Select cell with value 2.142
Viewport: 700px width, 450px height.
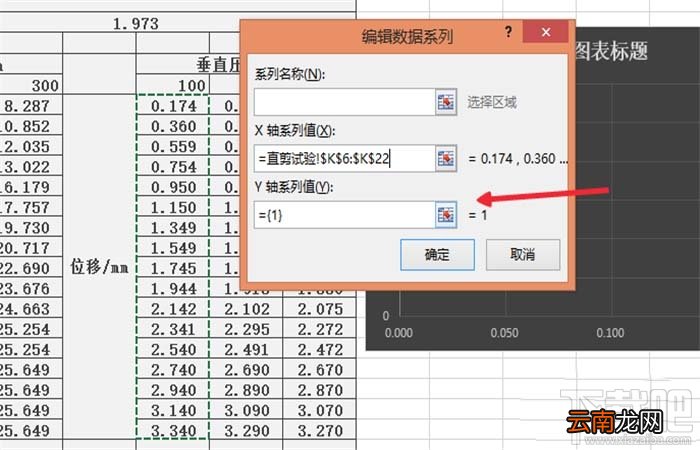tap(173, 308)
